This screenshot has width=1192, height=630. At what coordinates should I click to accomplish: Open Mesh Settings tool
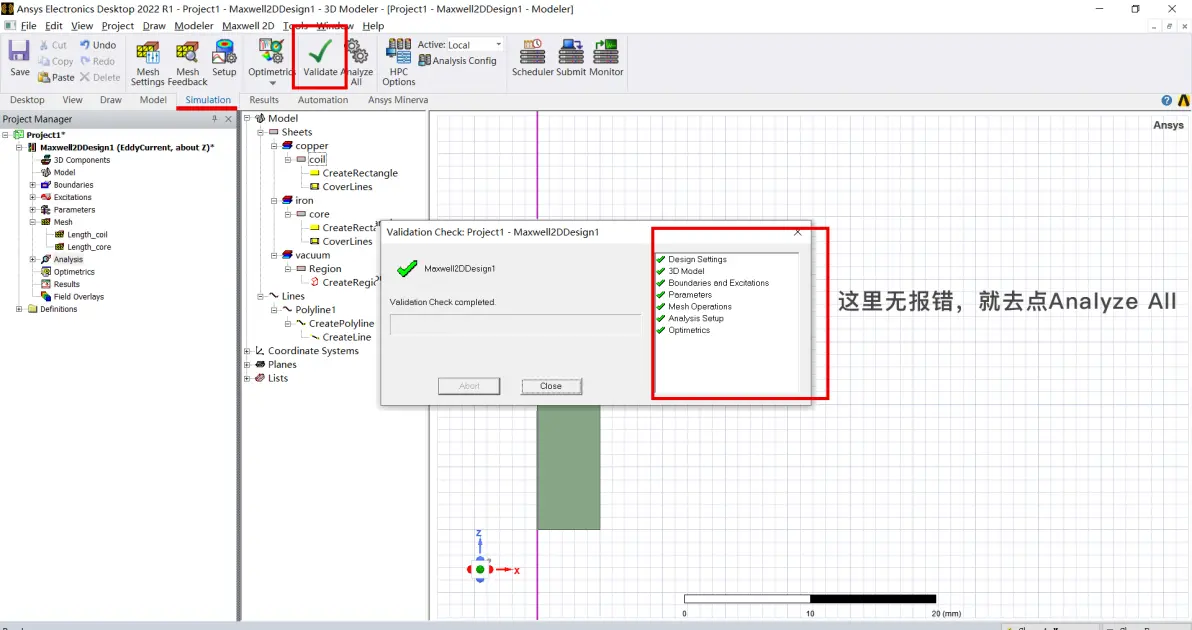coord(147,63)
